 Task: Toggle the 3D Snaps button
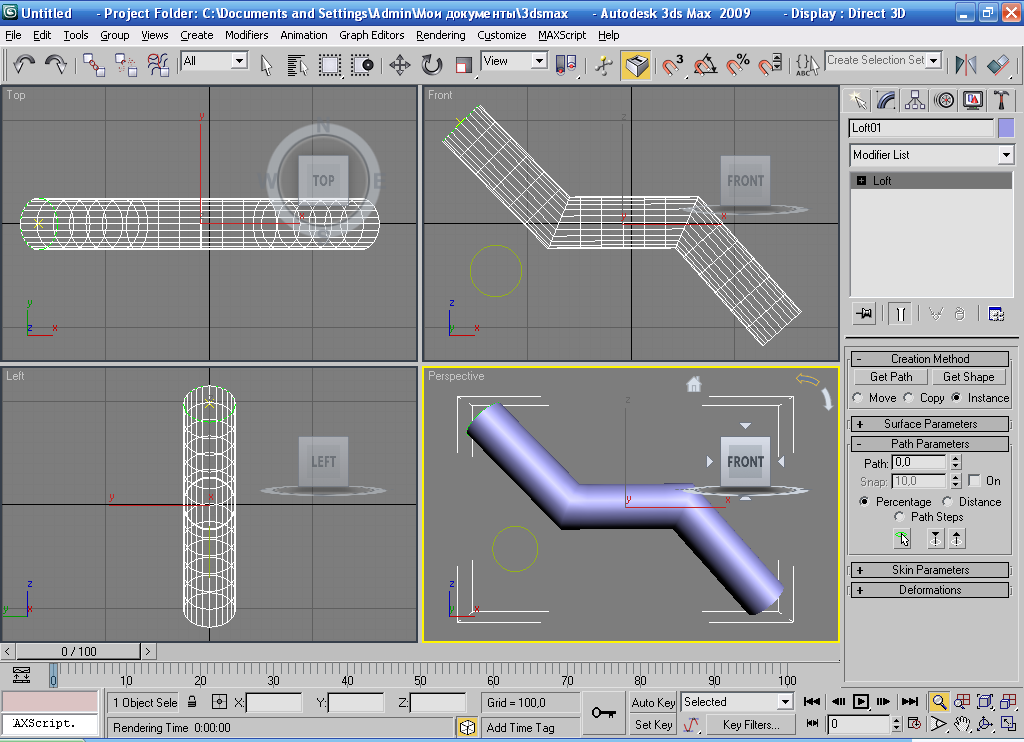click(673, 65)
